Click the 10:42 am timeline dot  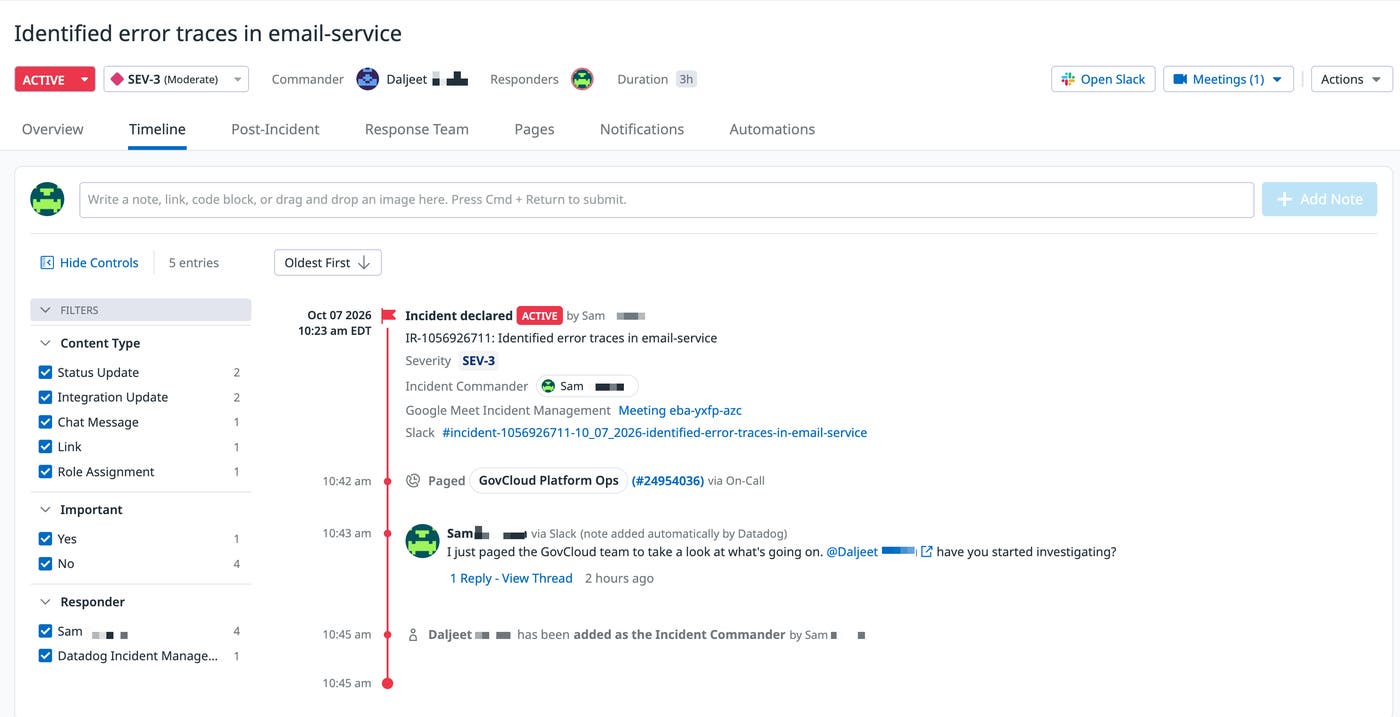coord(388,481)
